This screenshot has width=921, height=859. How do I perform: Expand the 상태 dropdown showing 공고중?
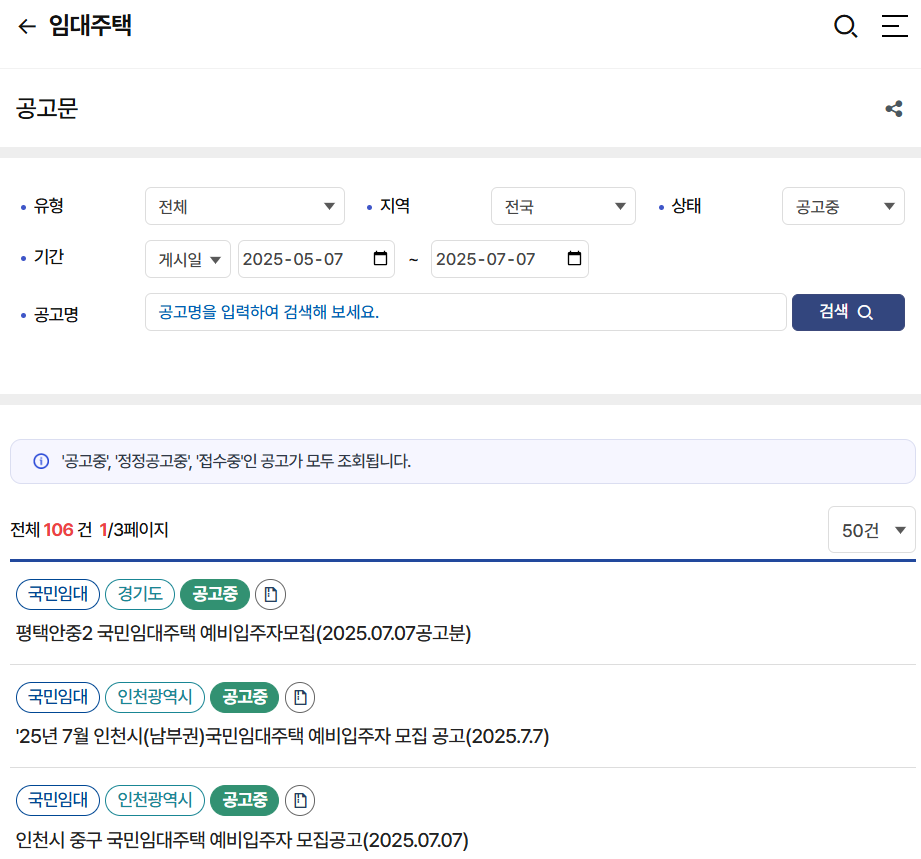(x=843, y=206)
